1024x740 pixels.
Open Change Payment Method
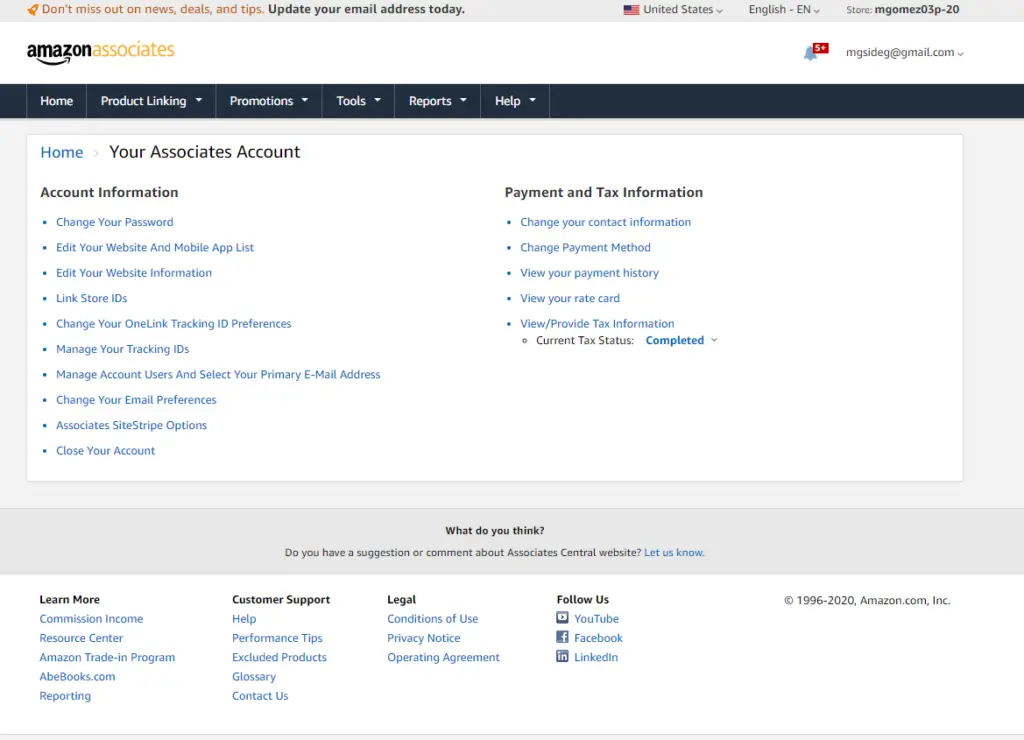pos(585,248)
